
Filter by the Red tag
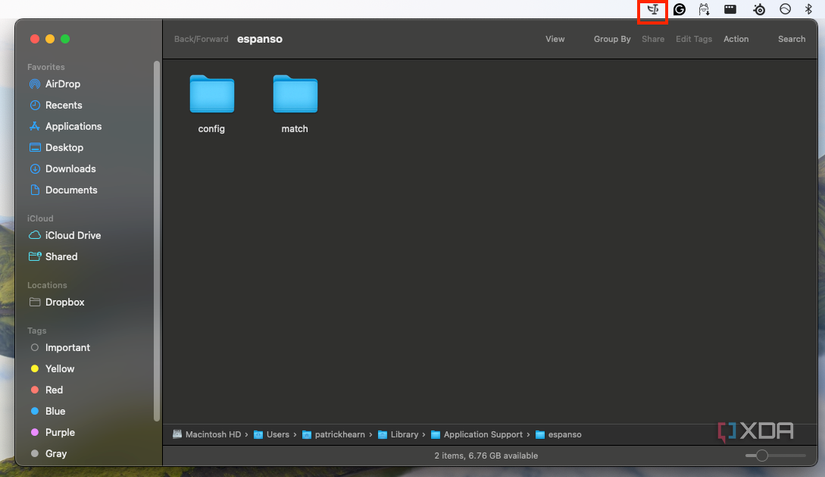tap(55, 390)
